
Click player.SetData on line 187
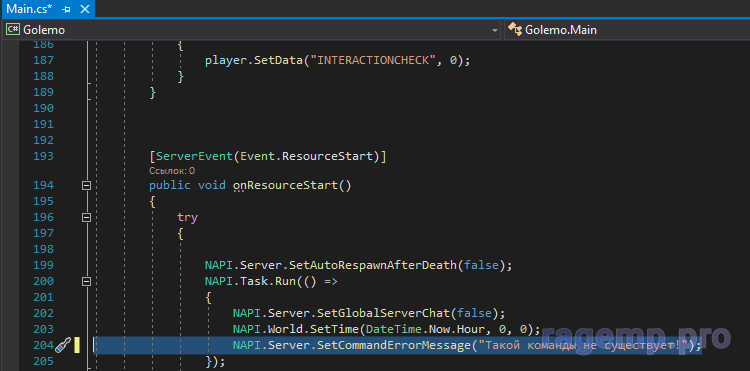tap(254, 61)
